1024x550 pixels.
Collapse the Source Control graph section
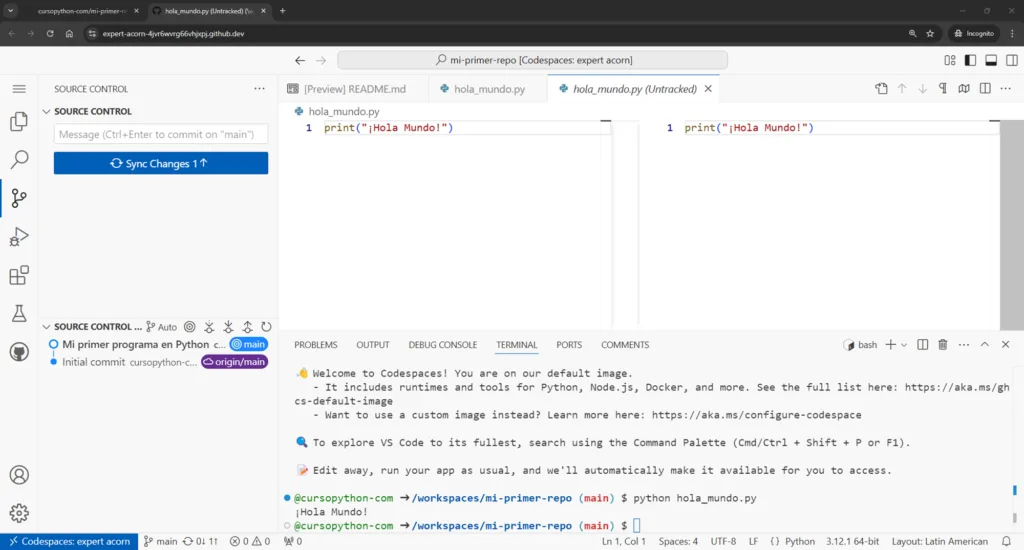point(91,327)
